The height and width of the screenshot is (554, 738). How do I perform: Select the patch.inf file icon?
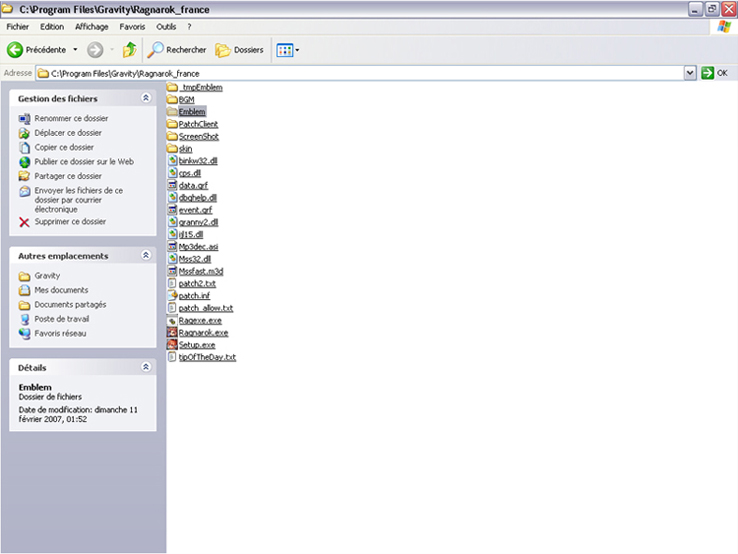172,296
